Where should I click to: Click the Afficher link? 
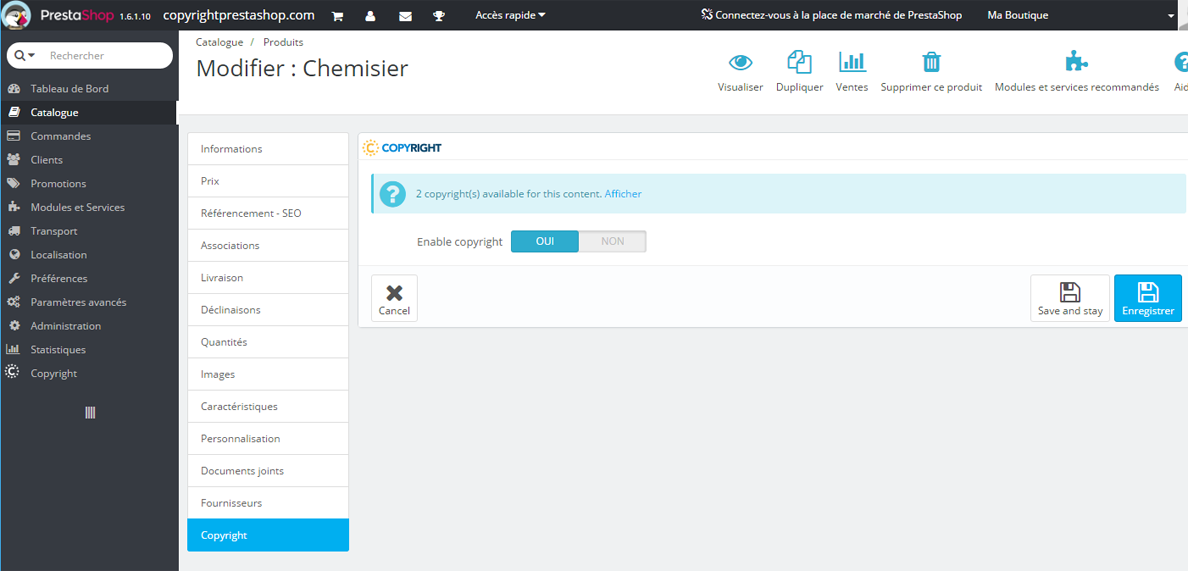pos(623,194)
